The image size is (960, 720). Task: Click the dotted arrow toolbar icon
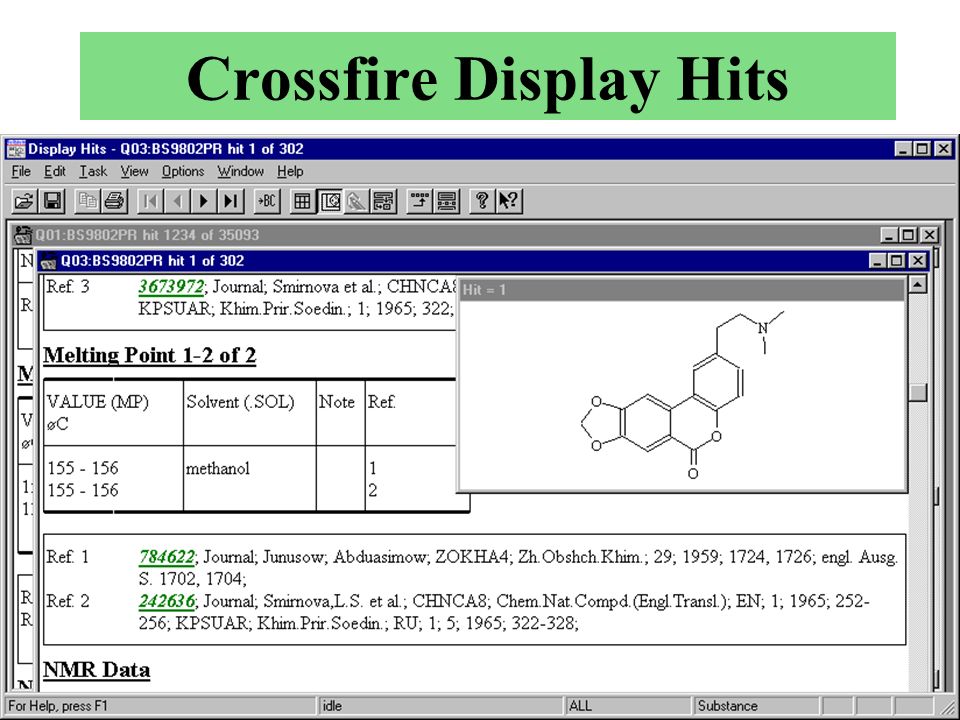tap(419, 201)
